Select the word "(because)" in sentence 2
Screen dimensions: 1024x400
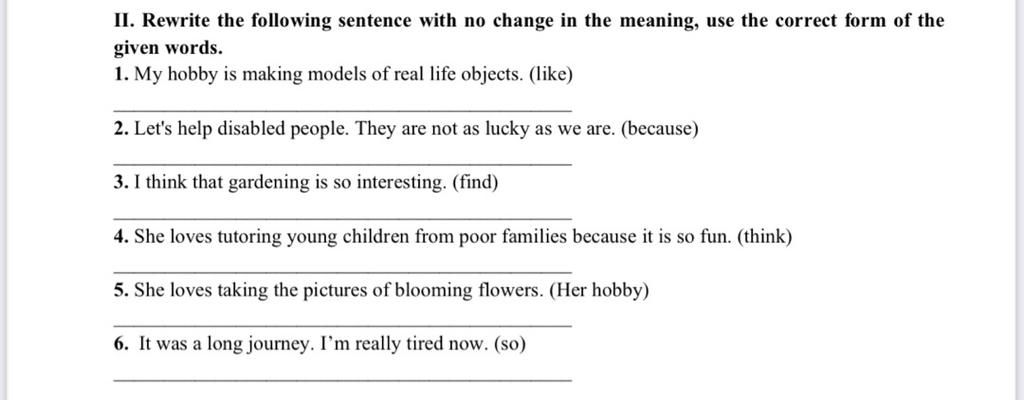[659, 129]
